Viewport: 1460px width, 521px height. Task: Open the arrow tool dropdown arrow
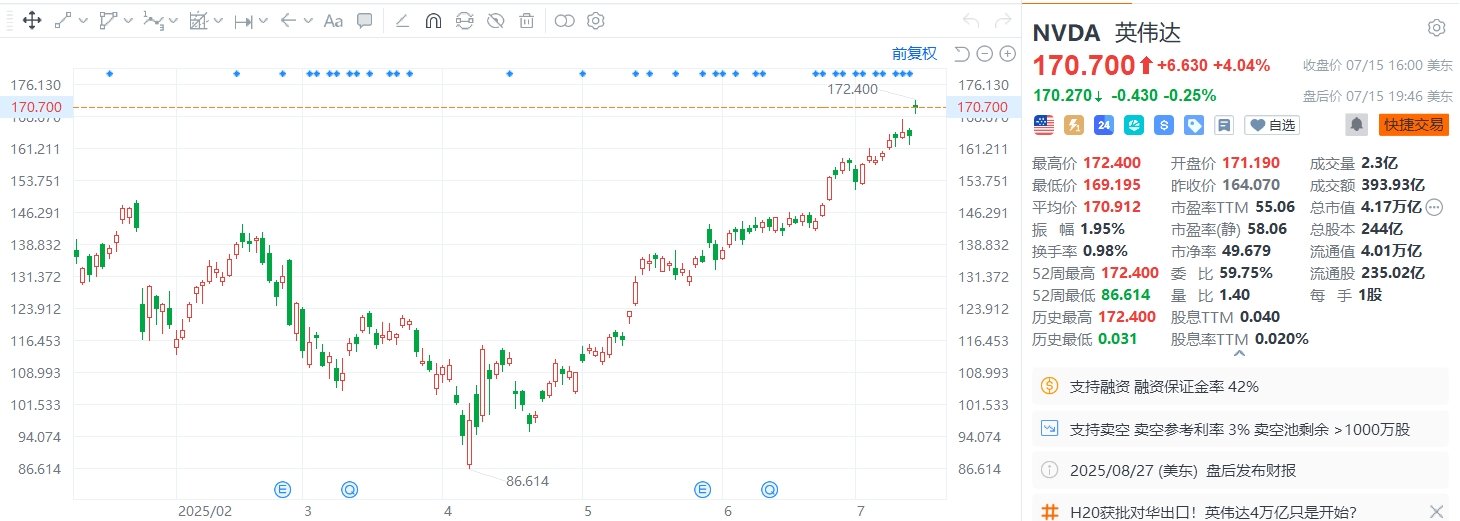(308, 20)
